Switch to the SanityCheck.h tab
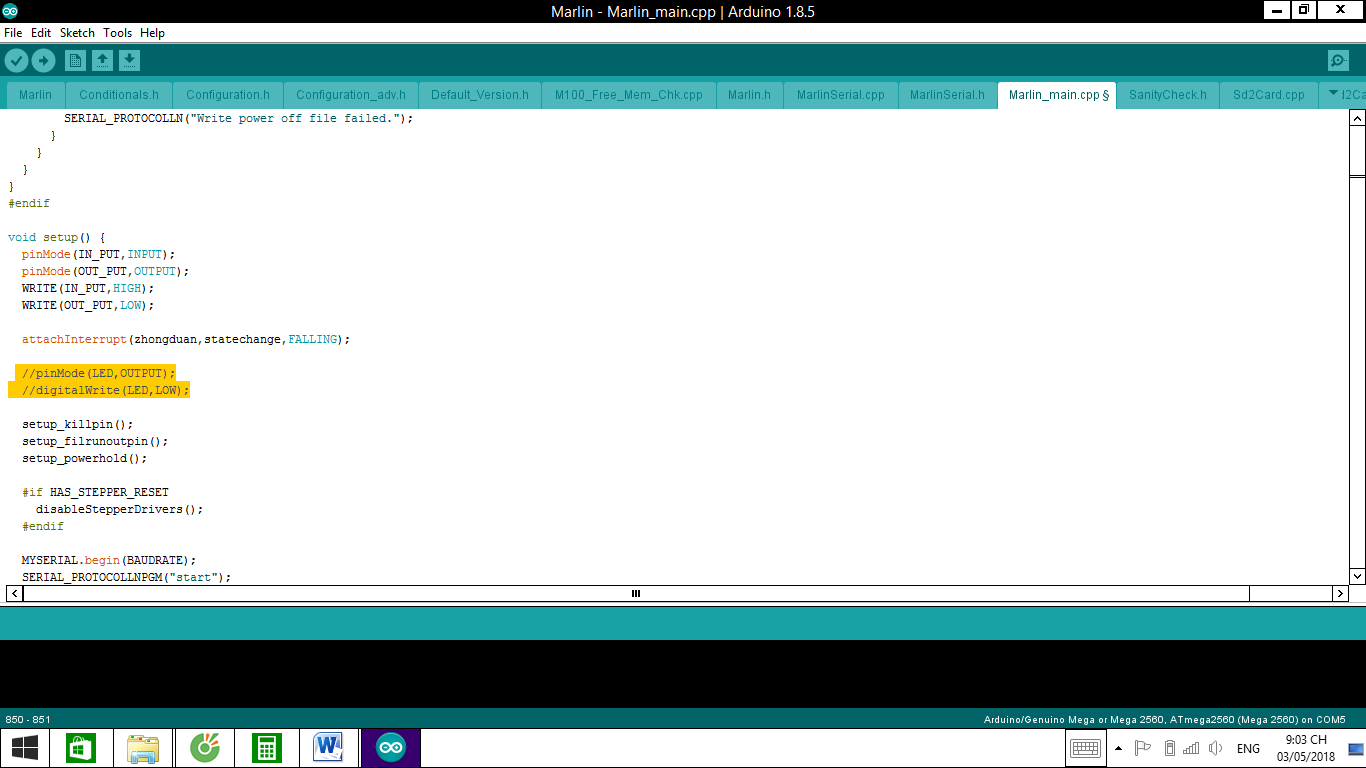 coord(1168,95)
